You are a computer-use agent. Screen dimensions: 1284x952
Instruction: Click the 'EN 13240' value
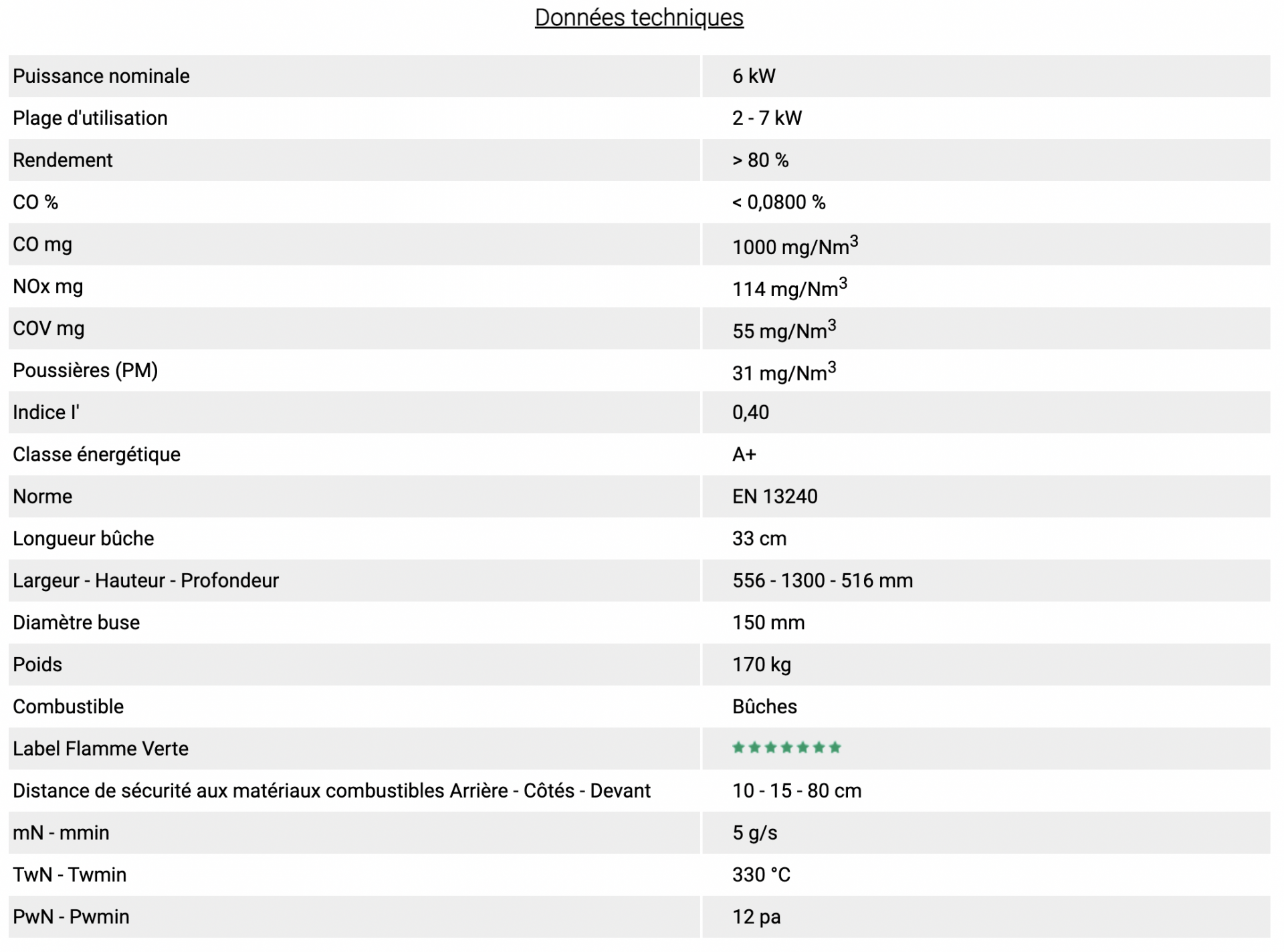coord(775,497)
